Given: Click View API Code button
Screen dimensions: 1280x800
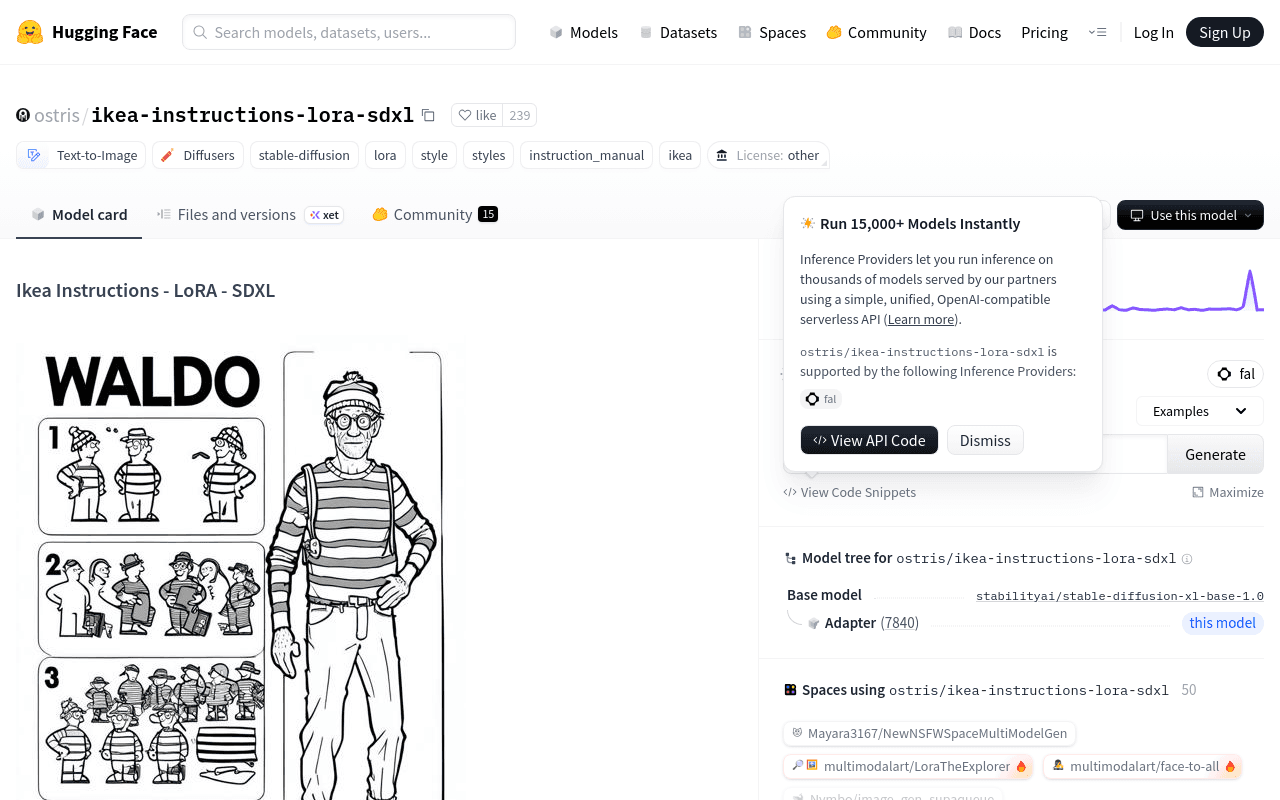Looking at the screenshot, I should (869, 440).
